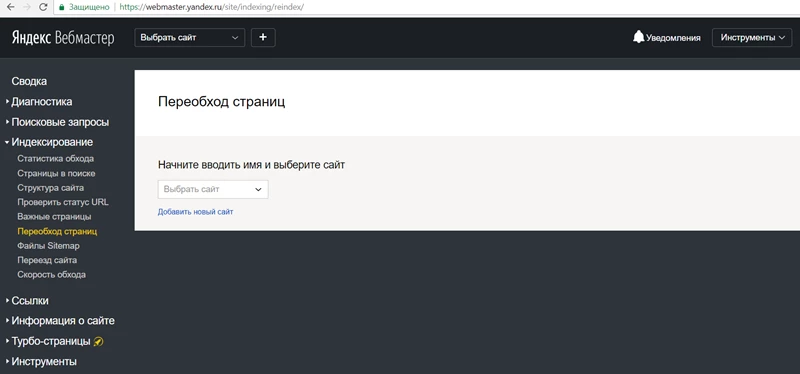The height and width of the screenshot is (374, 800).
Task: Open the main Выбрать сайт combo box
Action: (x=213, y=189)
